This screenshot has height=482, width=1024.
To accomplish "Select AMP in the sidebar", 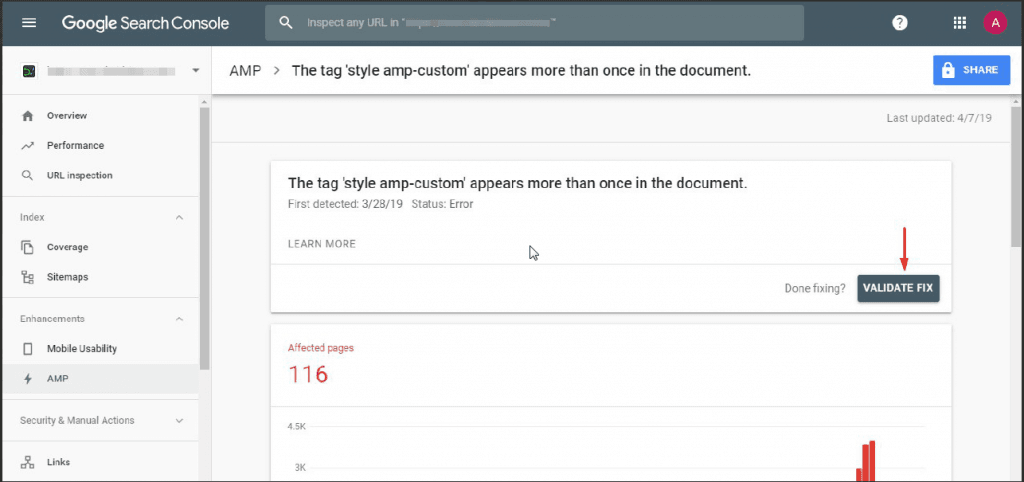I will coord(100,379).
